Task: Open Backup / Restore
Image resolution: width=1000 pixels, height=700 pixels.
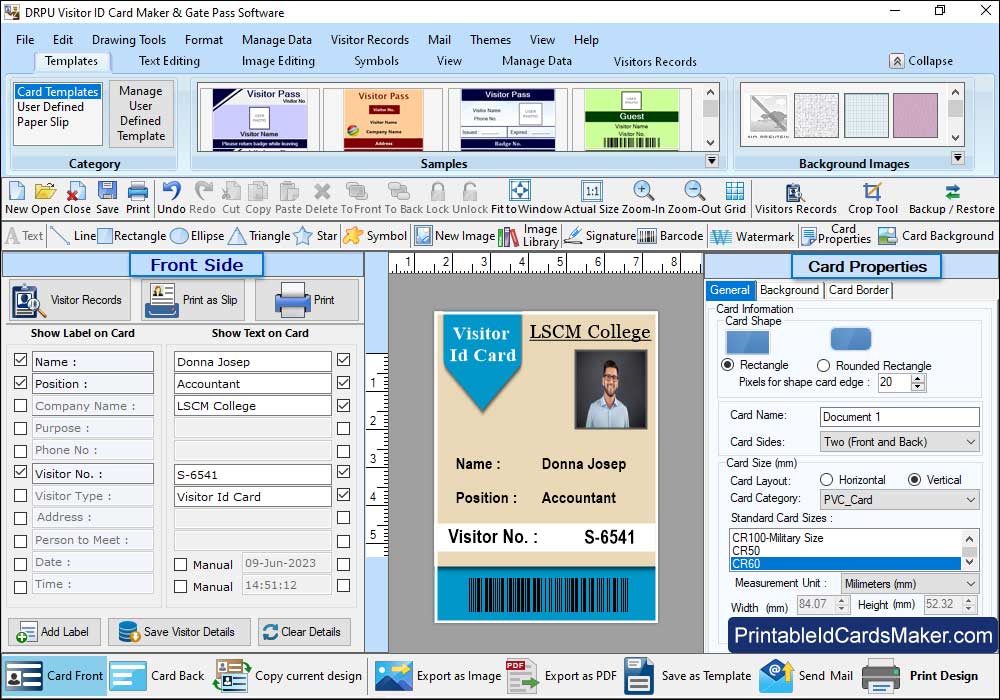Action: coord(952,198)
